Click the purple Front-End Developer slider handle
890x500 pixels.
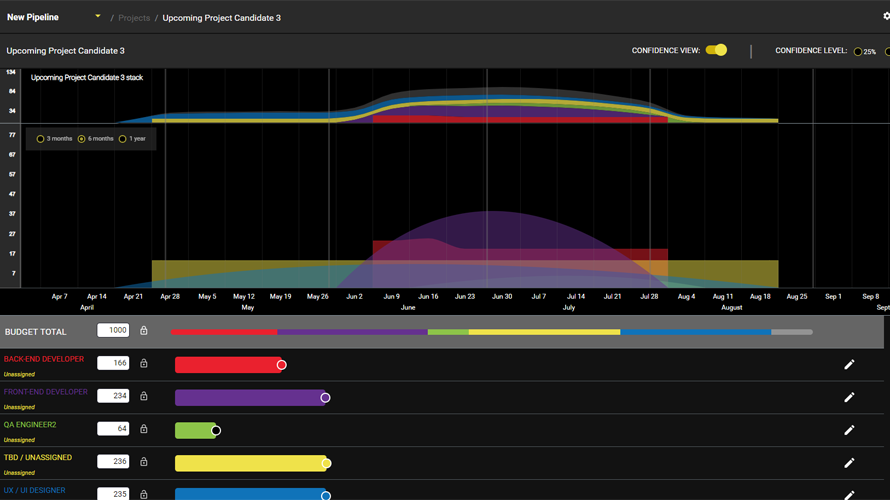(325, 398)
